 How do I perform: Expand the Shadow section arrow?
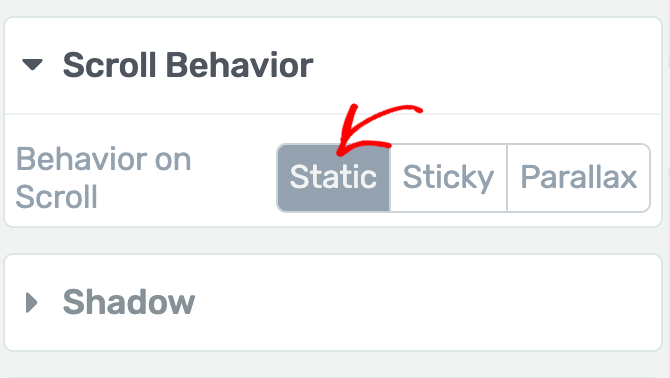(x=31, y=303)
